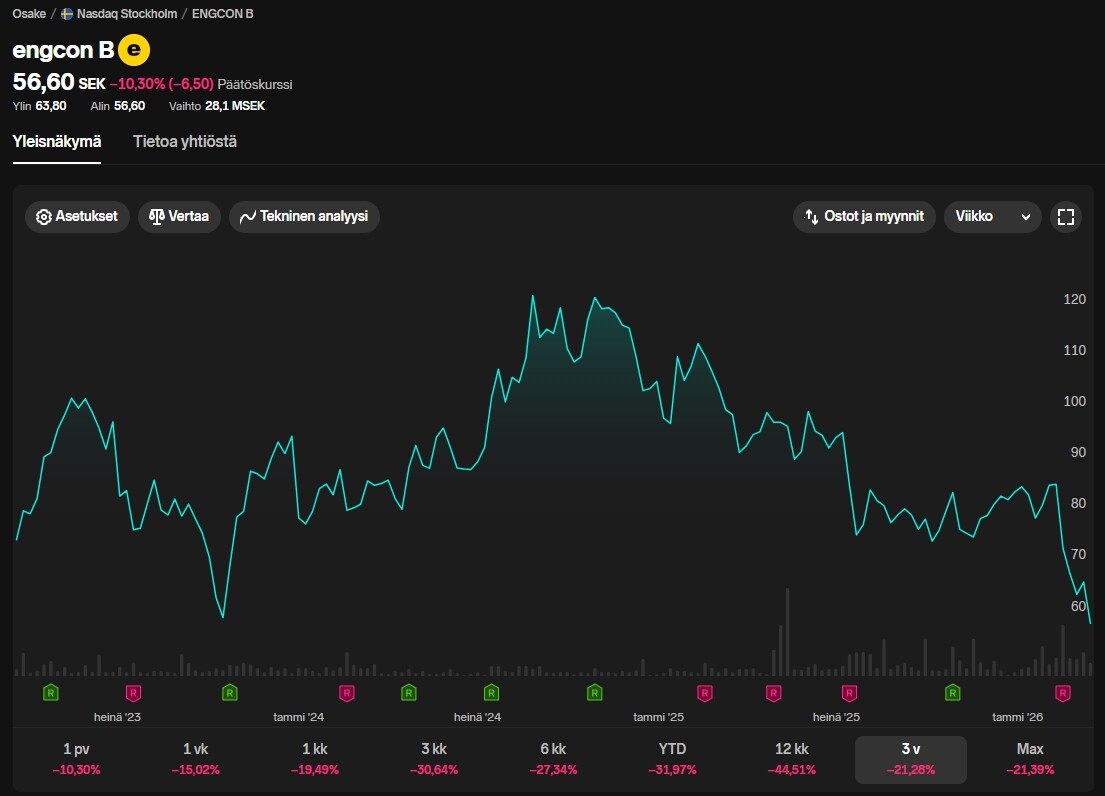Image resolution: width=1105 pixels, height=796 pixels.
Task: Click the Swedish flag icon in breadcrumb
Action: point(67,14)
